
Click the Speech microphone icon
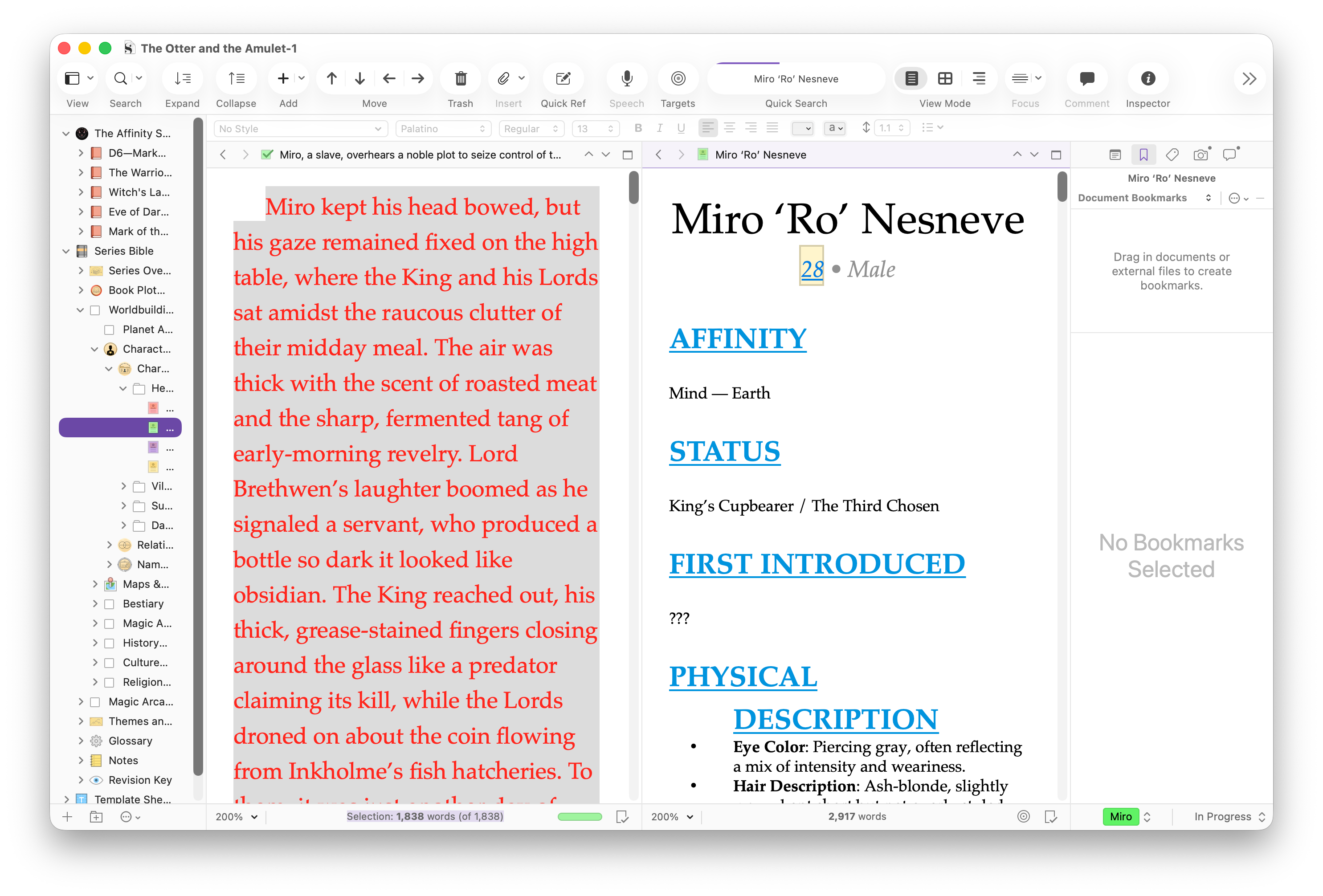626,78
